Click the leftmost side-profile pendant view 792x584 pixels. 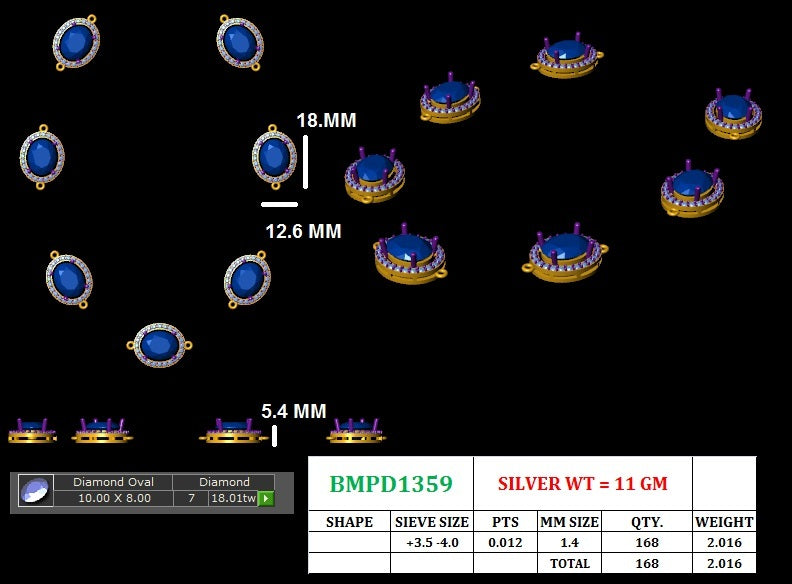(x=32, y=431)
